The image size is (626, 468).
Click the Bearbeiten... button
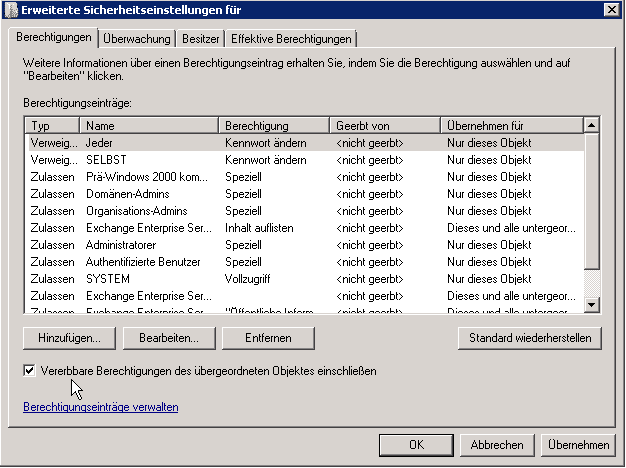169,338
